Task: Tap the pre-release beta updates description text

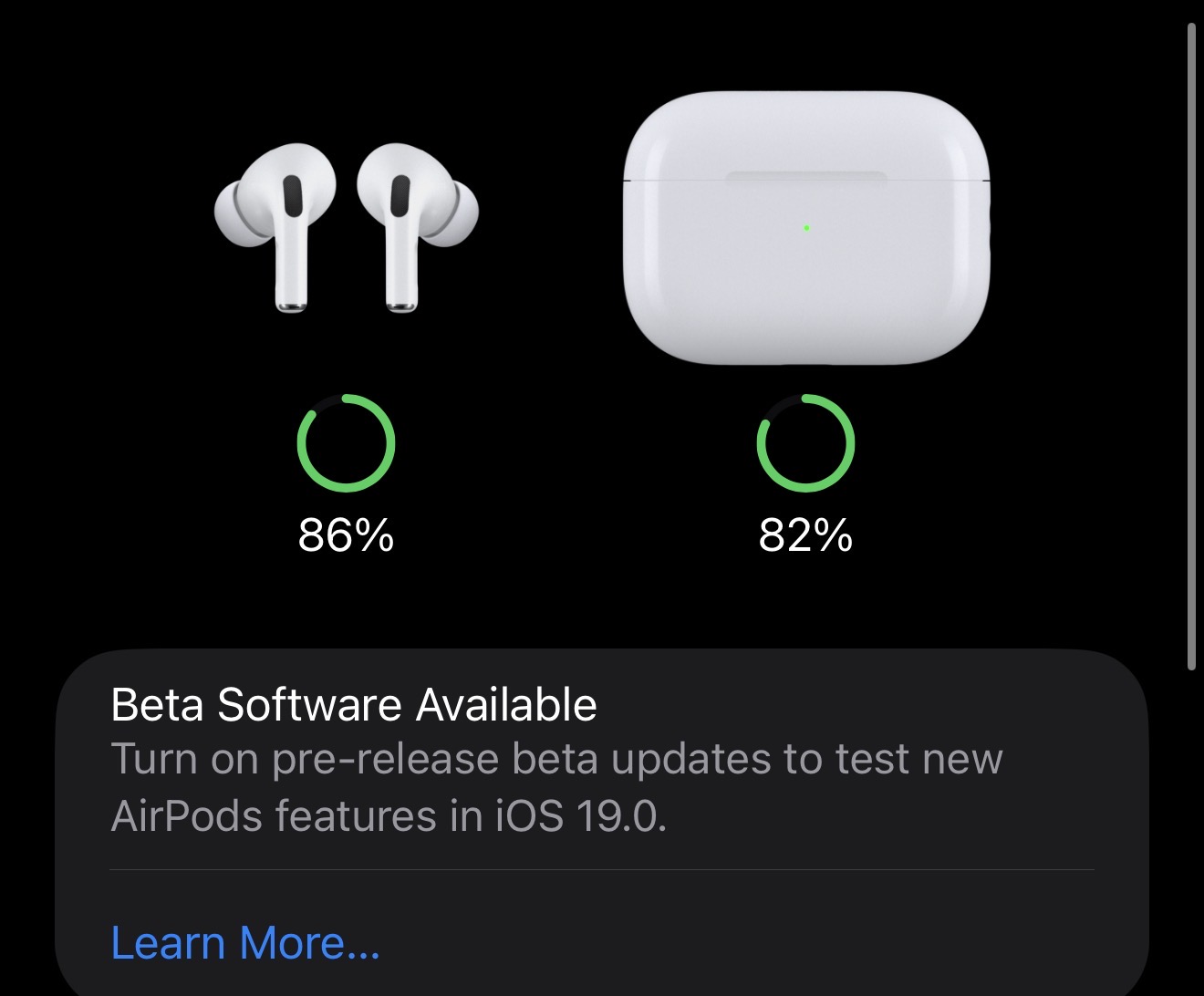Action: [556, 760]
